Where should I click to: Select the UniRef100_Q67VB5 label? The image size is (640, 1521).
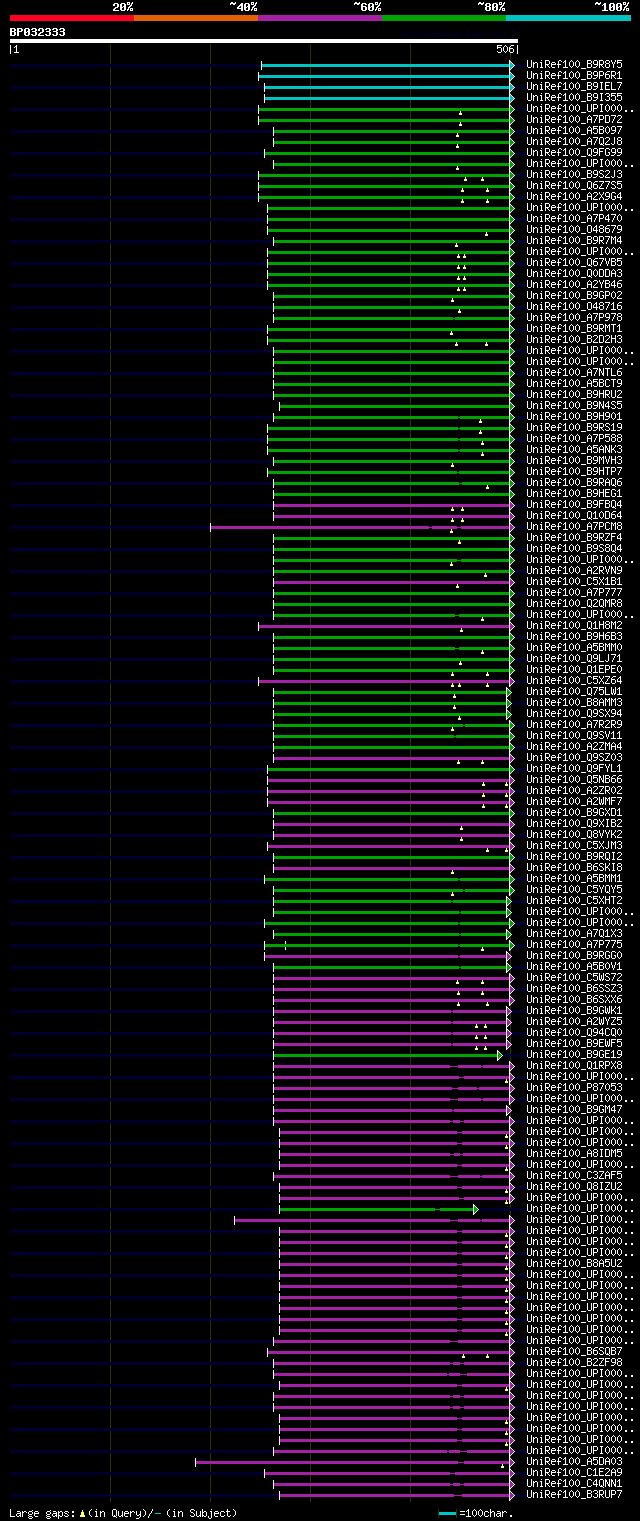[574, 262]
